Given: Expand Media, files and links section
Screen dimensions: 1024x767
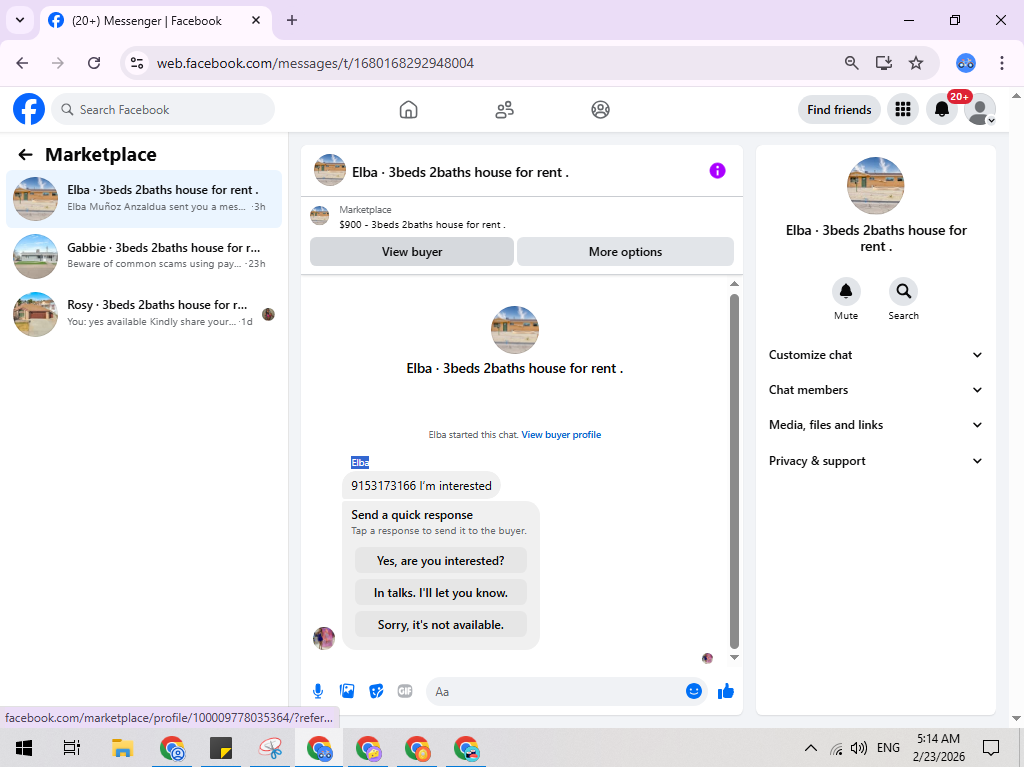Looking at the screenshot, I should (x=875, y=425).
